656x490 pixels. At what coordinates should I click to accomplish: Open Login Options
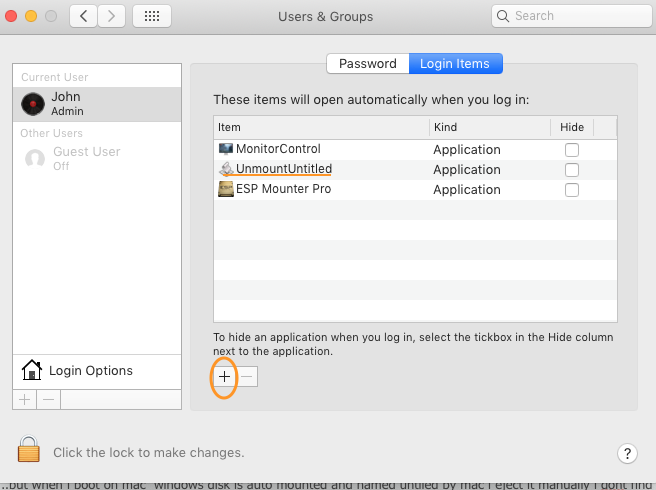tap(97, 371)
